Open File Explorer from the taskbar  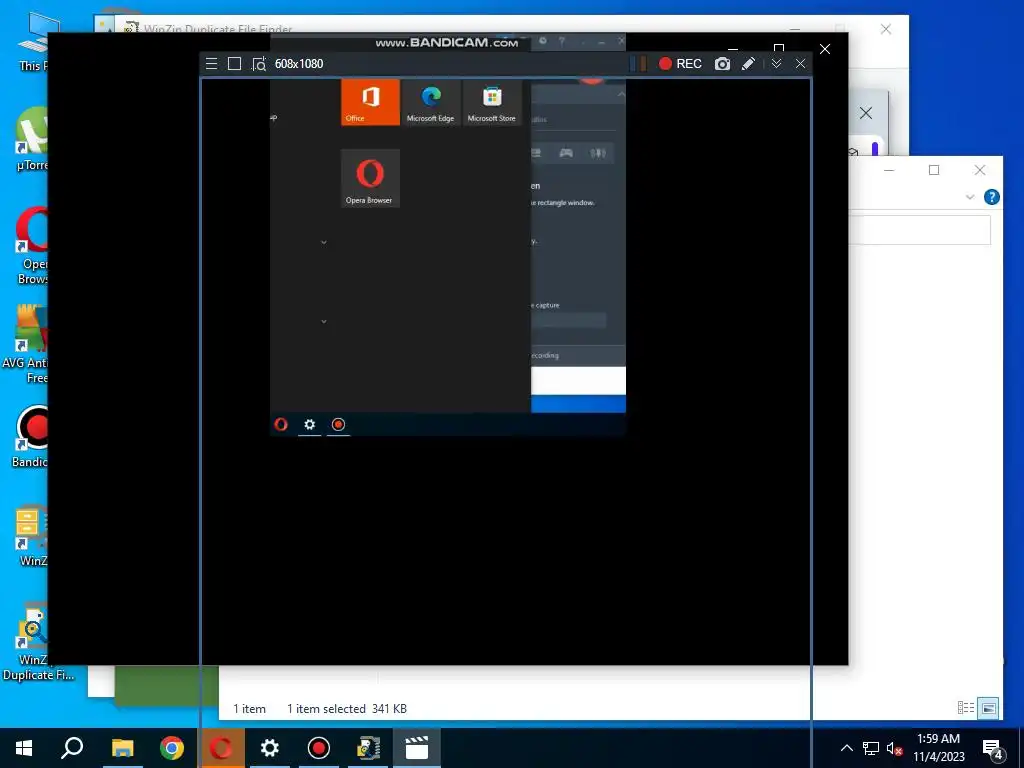coord(122,748)
